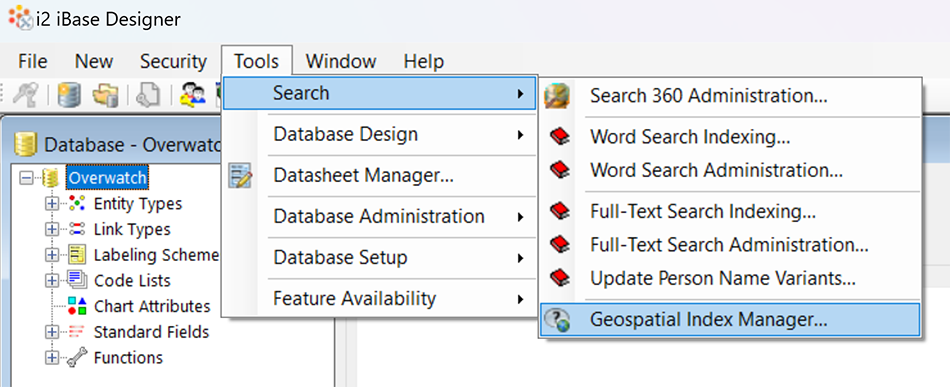Image resolution: width=950 pixels, height=387 pixels.
Task: Open the Help menu
Action: [424, 61]
